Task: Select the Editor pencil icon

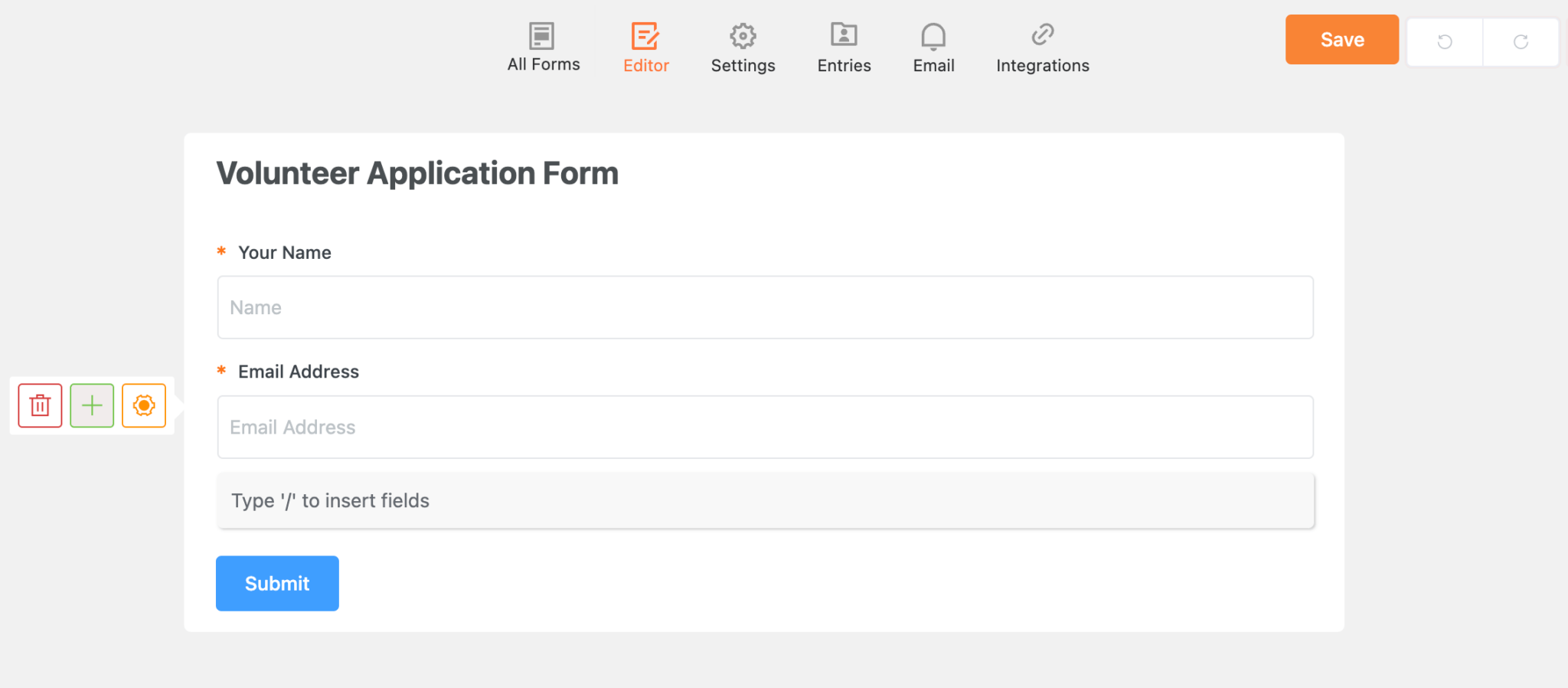Action: (x=645, y=35)
